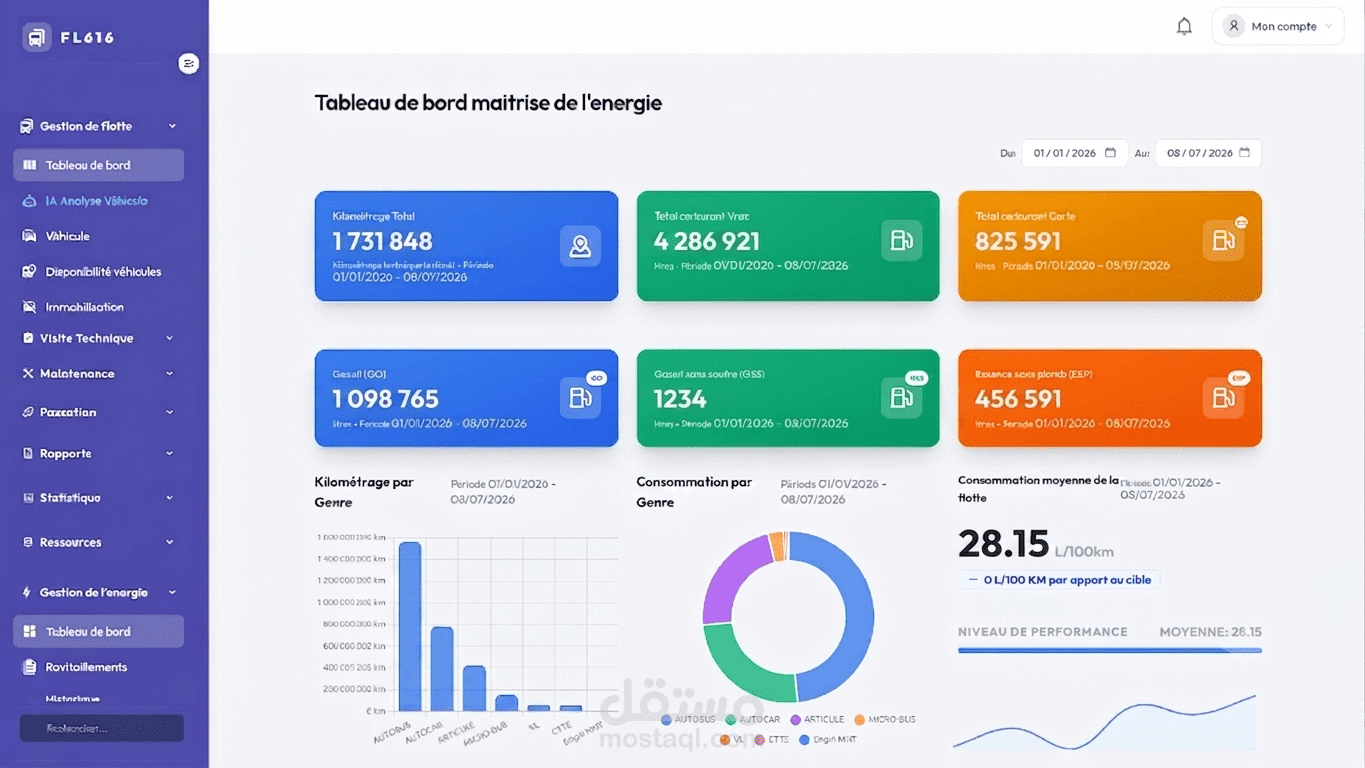Click the Immobilisation sidebar icon
1365x768 pixels.
(28, 307)
